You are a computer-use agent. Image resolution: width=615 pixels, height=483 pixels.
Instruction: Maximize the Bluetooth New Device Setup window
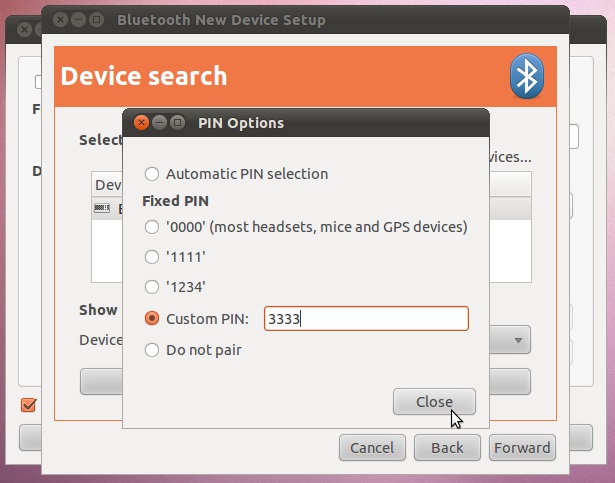pyautogui.click(x=98, y=20)
